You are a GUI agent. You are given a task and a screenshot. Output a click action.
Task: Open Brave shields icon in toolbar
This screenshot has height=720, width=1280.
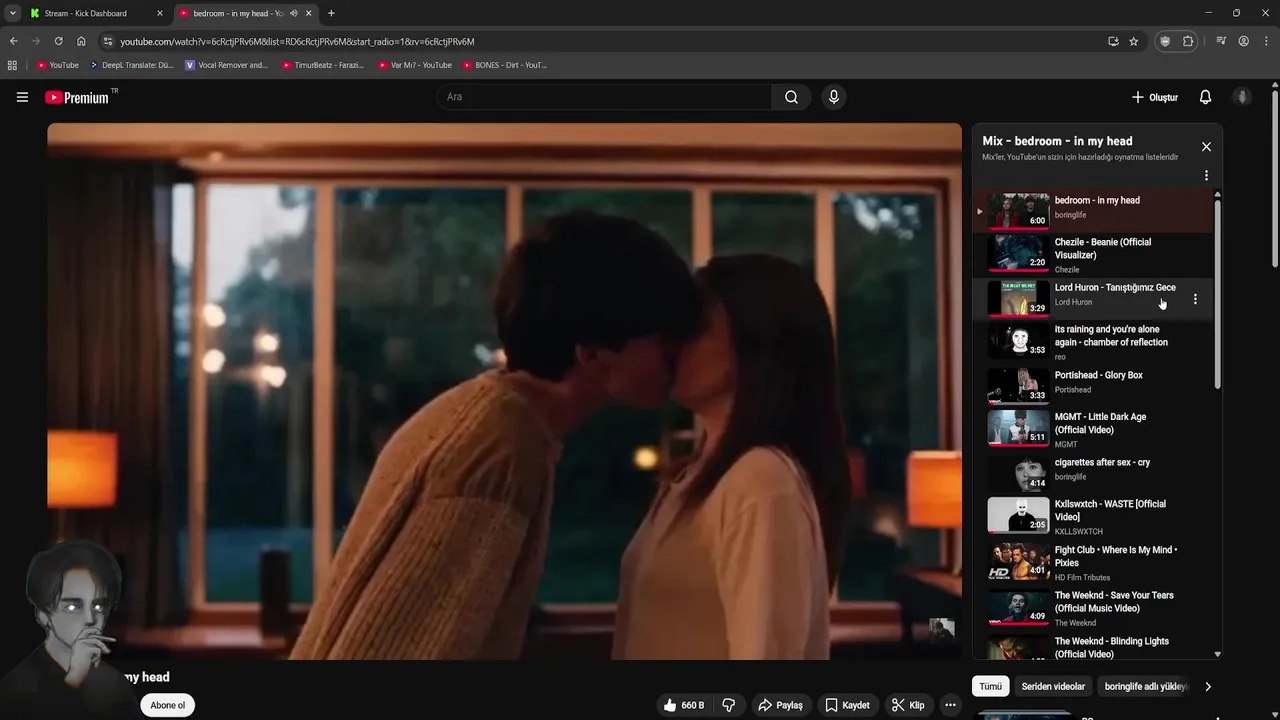(x=1165, y=41)
